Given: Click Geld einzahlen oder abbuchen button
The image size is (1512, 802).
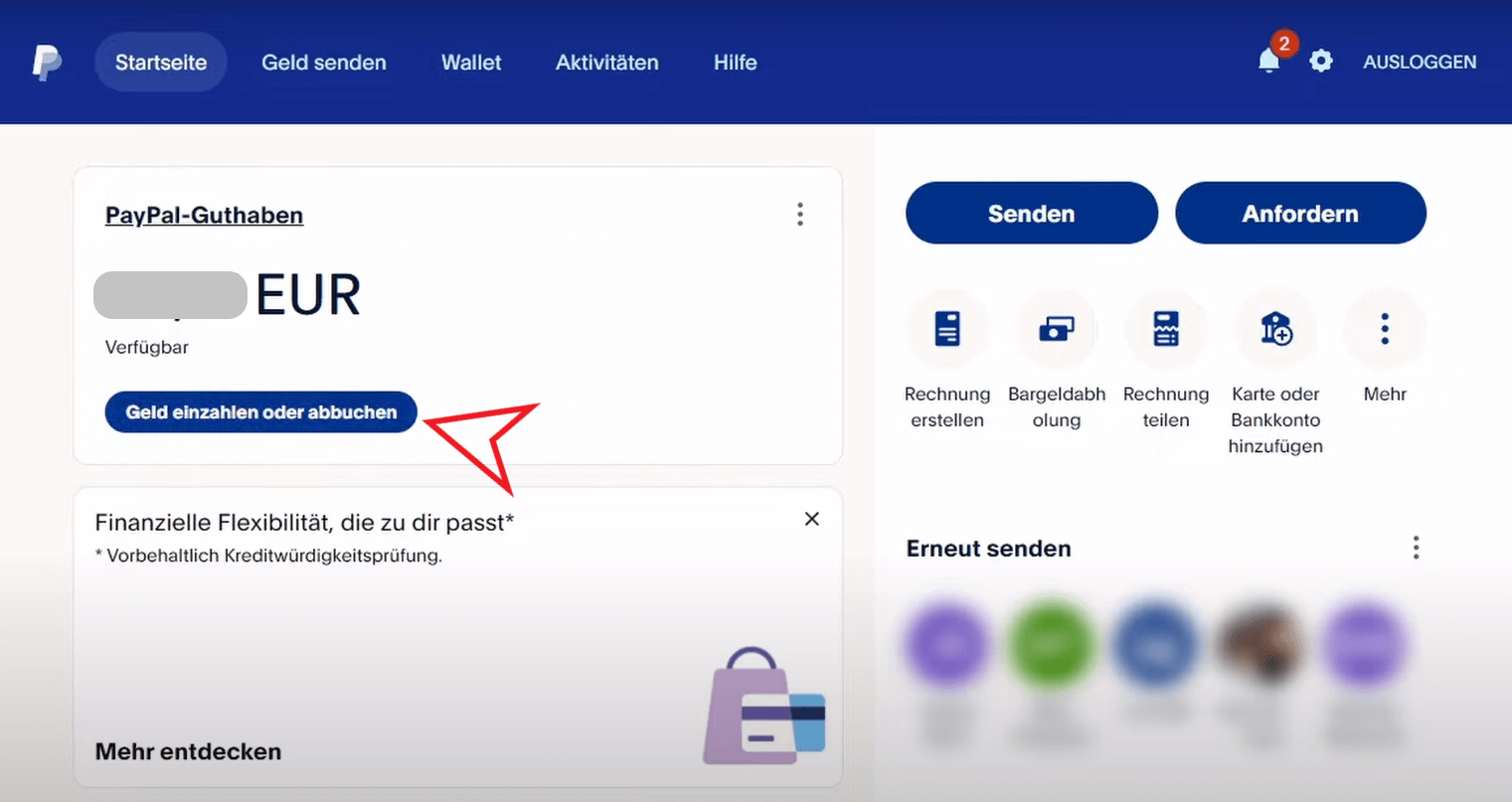Looking at the screenshot, I should 261,412.
